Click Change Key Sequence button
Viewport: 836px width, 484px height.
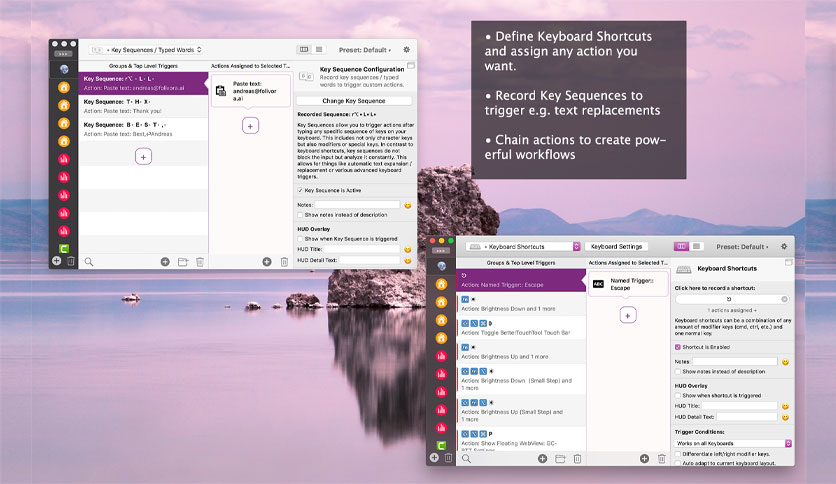click(353, 101)
